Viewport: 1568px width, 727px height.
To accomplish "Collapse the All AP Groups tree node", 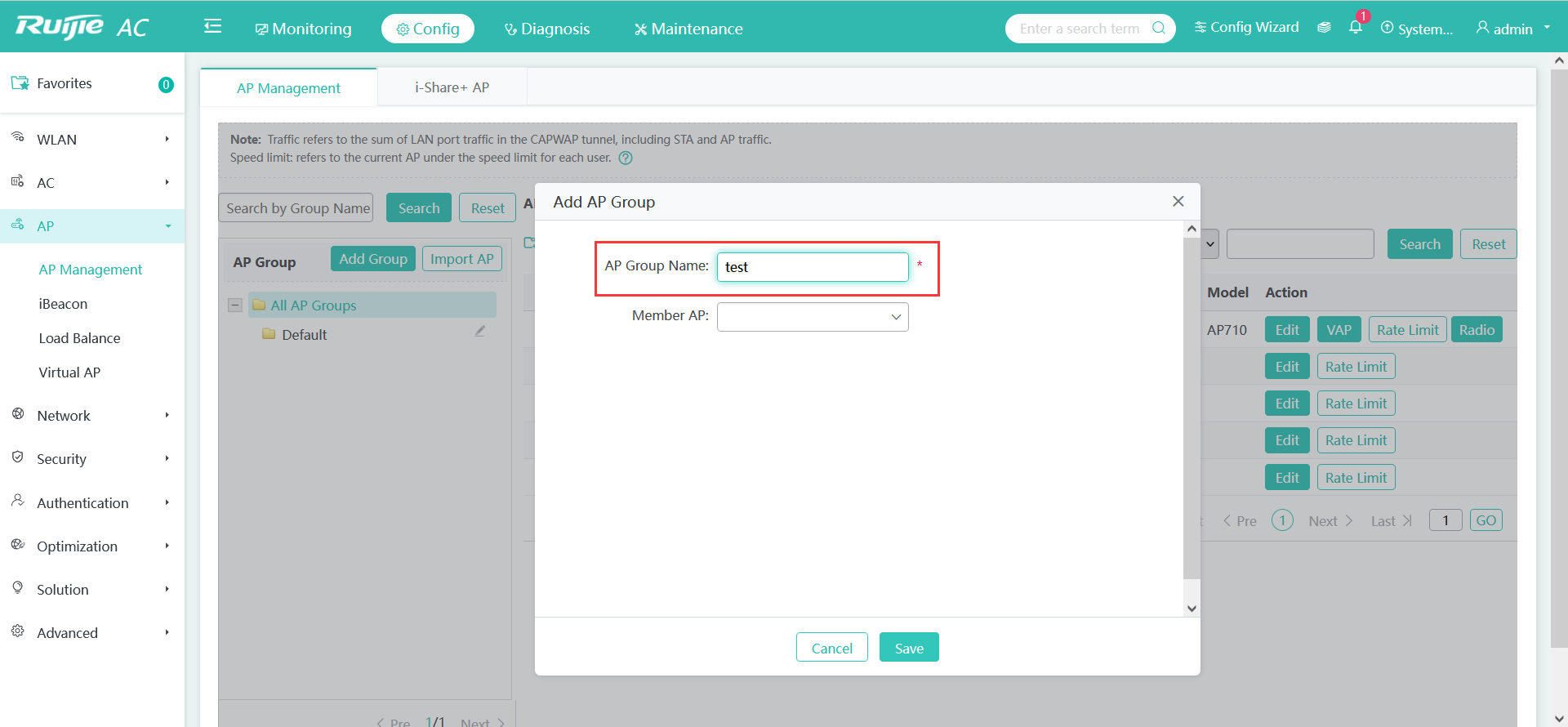I will (x=235, y=306).
